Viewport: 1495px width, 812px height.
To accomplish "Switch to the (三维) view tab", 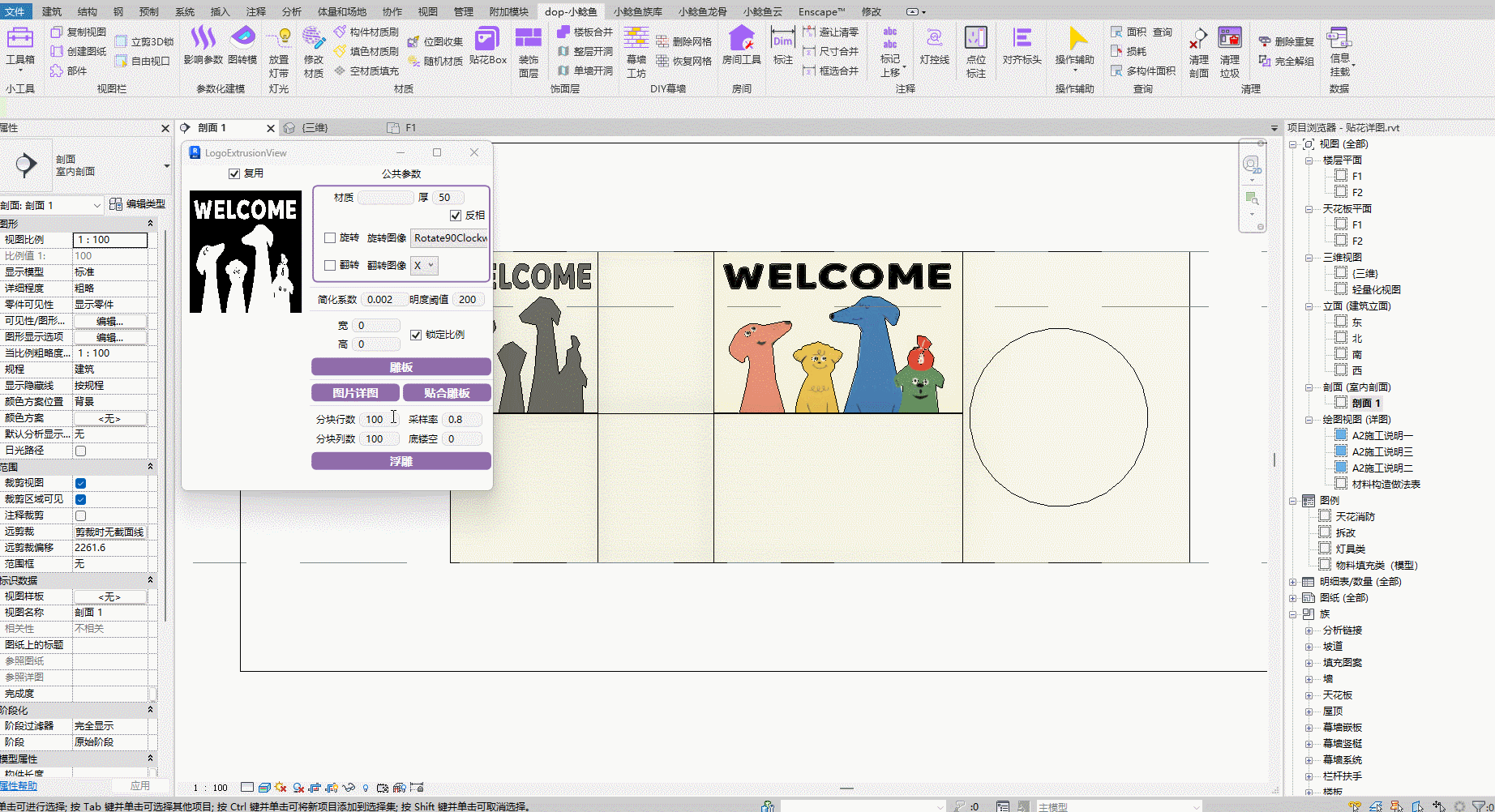I will 315,128.
